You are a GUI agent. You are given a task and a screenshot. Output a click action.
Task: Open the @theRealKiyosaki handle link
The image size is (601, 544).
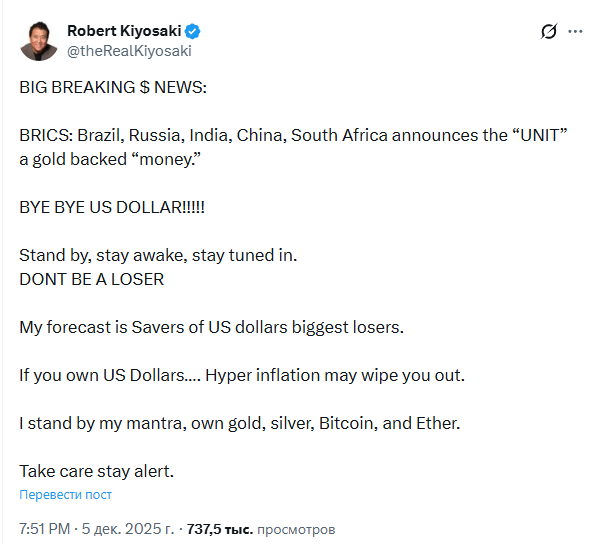tap(128, 50)
